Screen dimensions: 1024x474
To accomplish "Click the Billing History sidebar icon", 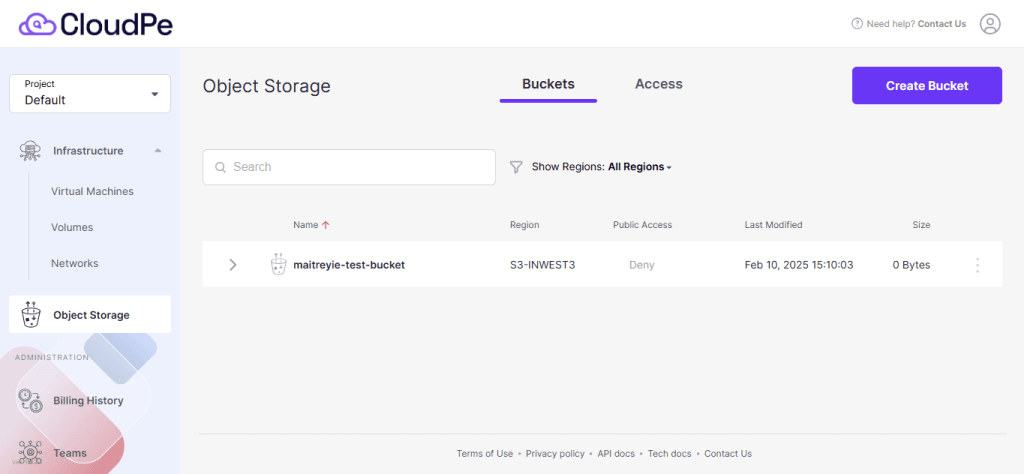I will (x=31, y=401).
